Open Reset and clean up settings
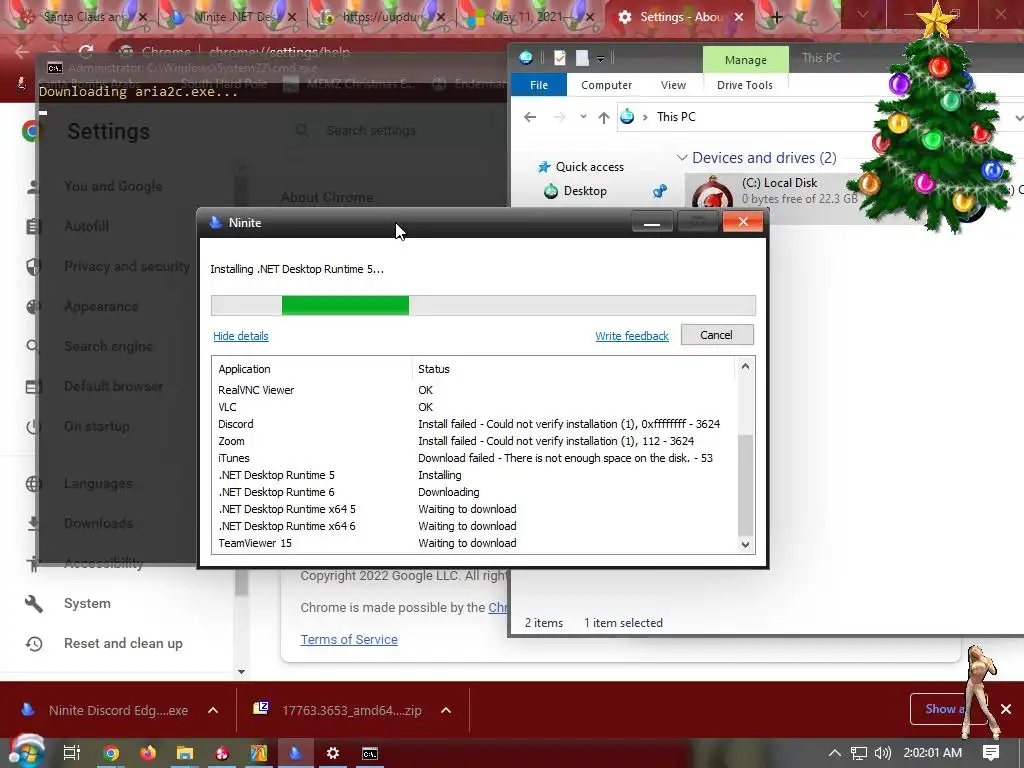Image resolution: width=1024 pixels, height=768 pixels. point(124,643)
